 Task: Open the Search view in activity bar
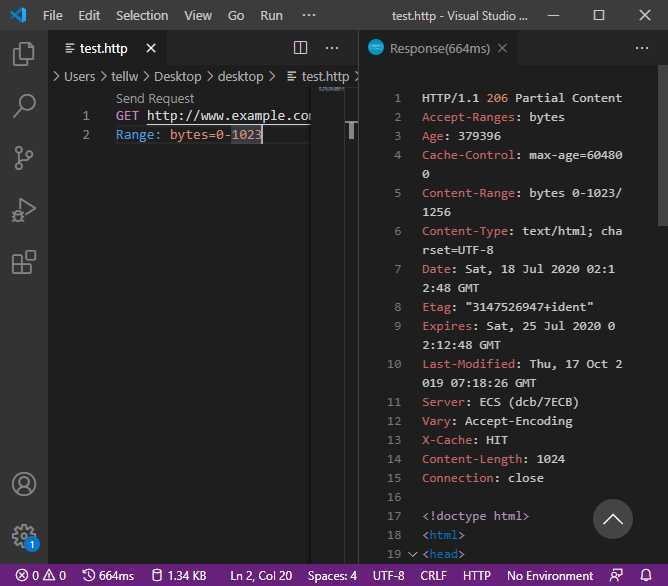point(23,105)
